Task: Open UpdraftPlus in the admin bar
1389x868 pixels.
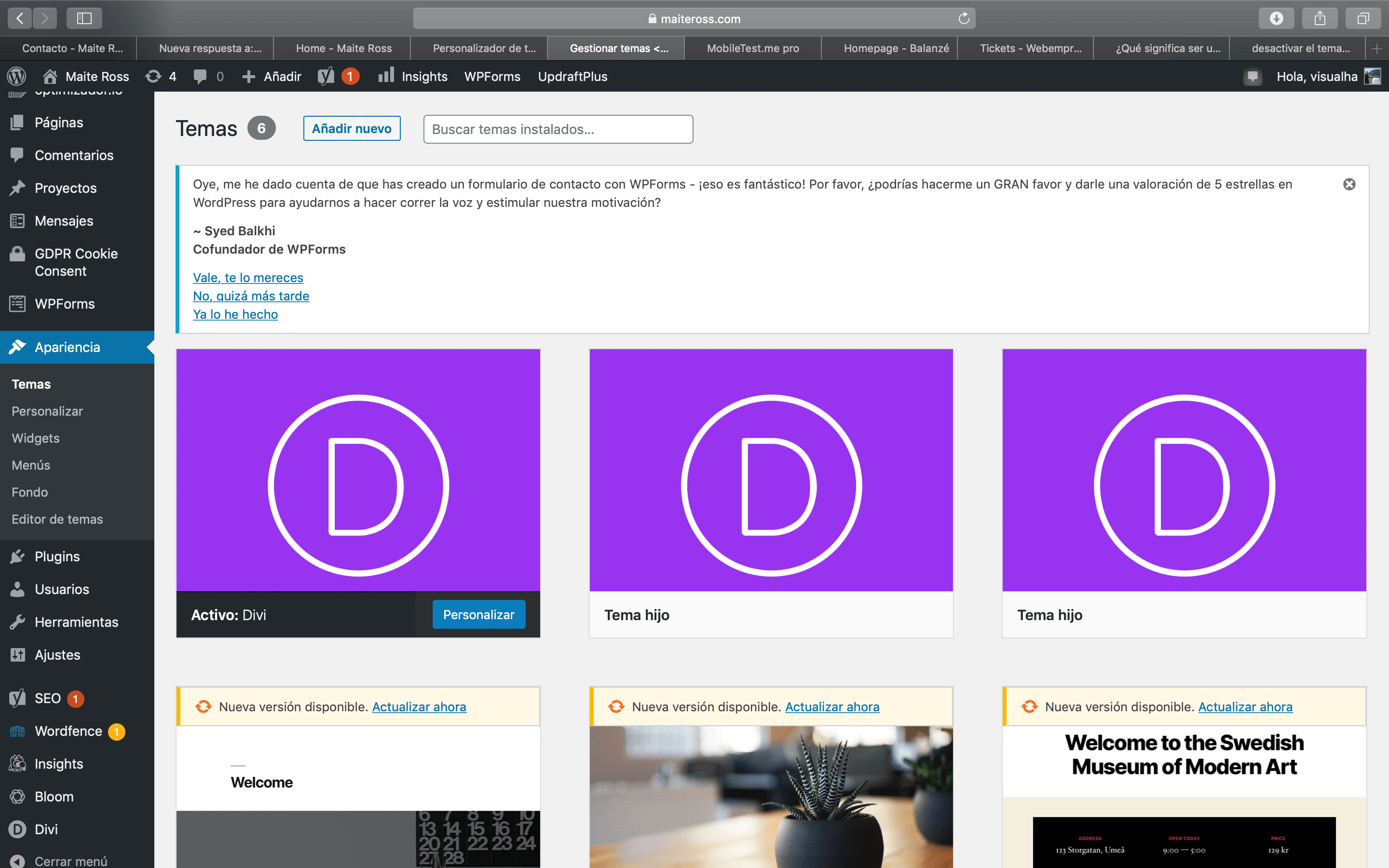Action: click(x=572, y=76)
